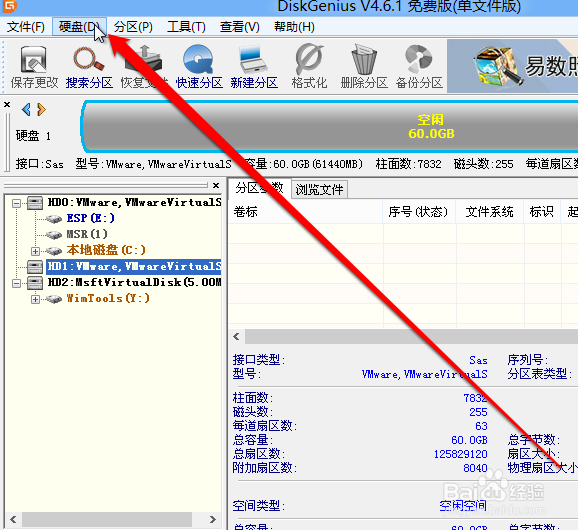Click the 新建分区 toolbar icon
The width and height of the screenshot is (578, 530).
[254, 67]
